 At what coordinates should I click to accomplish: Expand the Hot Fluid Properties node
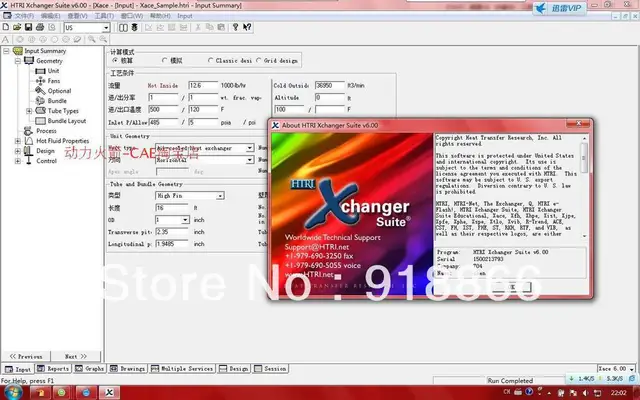18,141
